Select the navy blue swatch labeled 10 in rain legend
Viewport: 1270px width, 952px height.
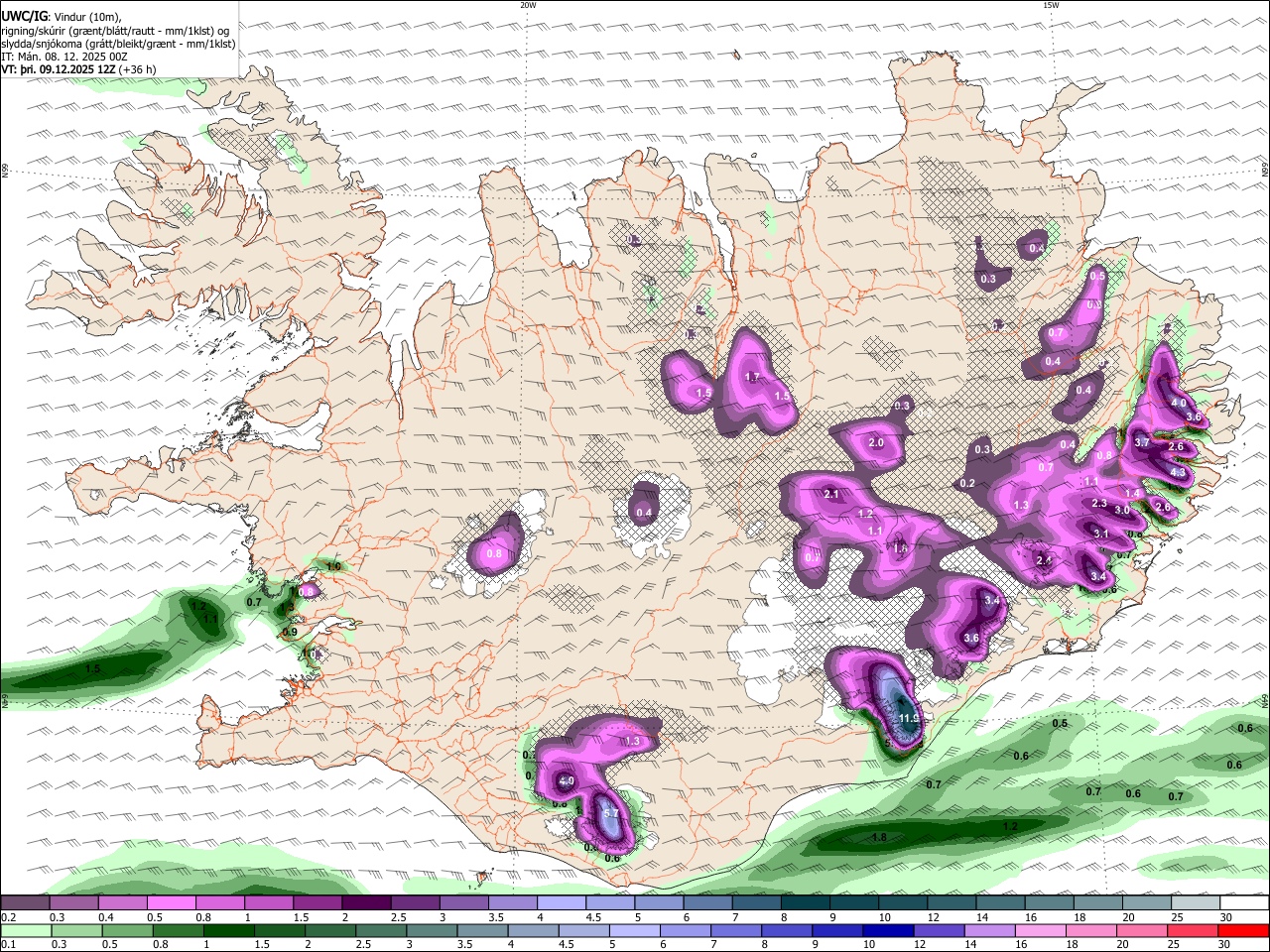tap(889, 930)
